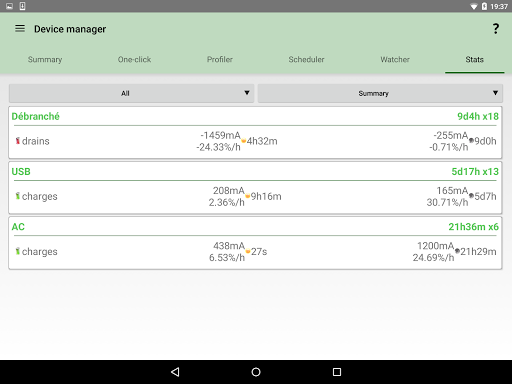Tap the recent apps square button
The image size is (512, 384).
(x=337, y=372)
